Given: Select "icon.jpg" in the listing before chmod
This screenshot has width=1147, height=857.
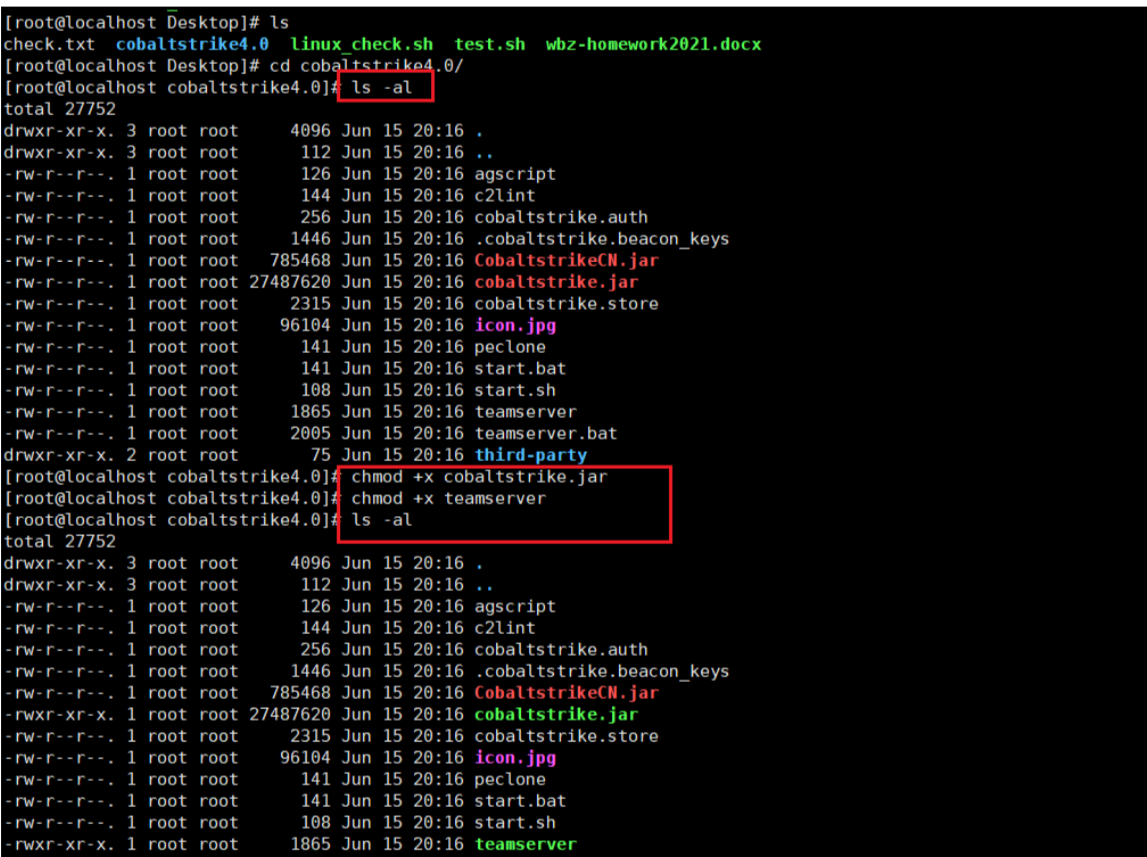Looking at the screenshot, I should click(515, 325).
